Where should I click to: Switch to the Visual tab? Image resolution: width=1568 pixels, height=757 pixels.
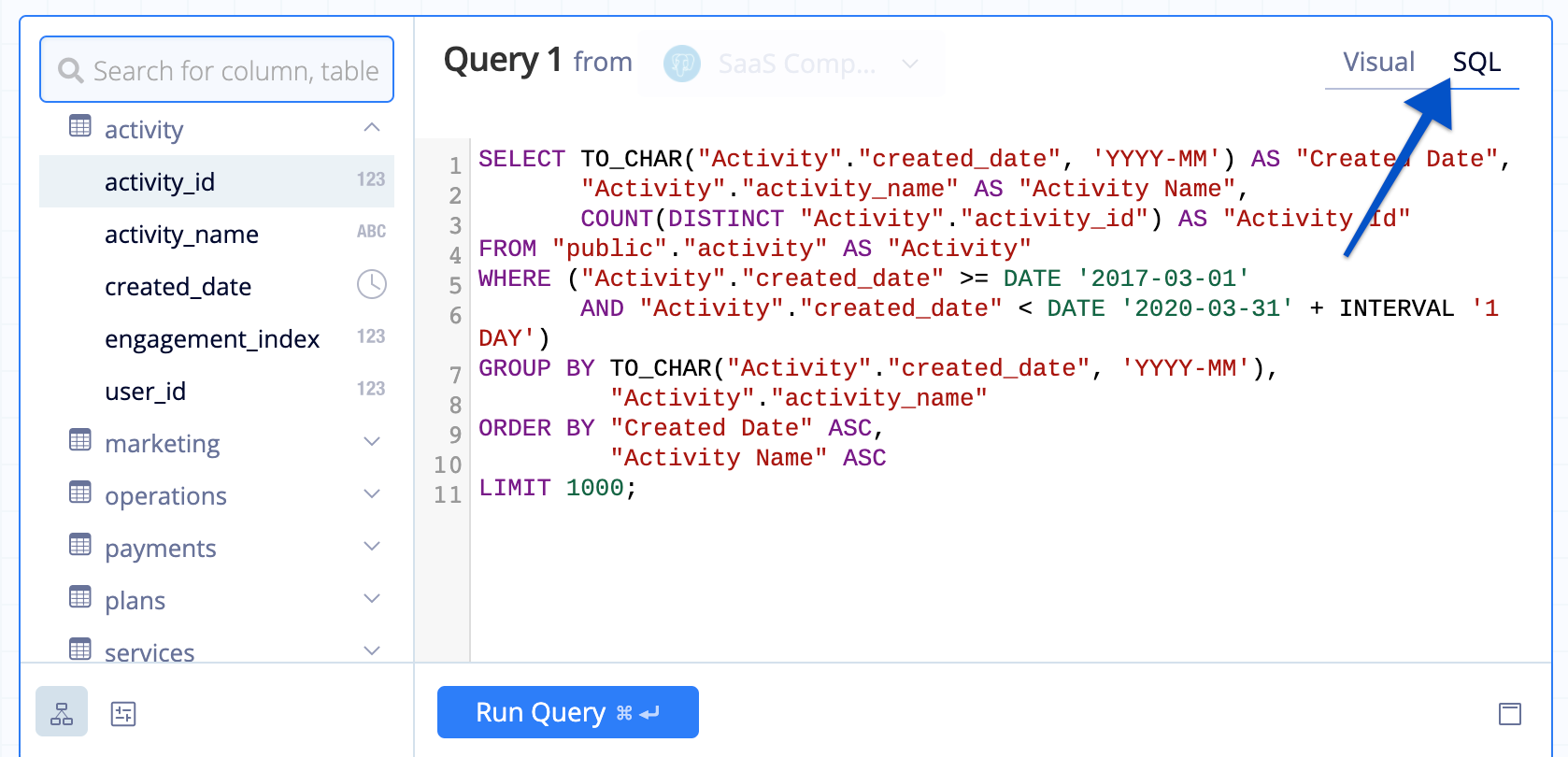[1377, 63]
